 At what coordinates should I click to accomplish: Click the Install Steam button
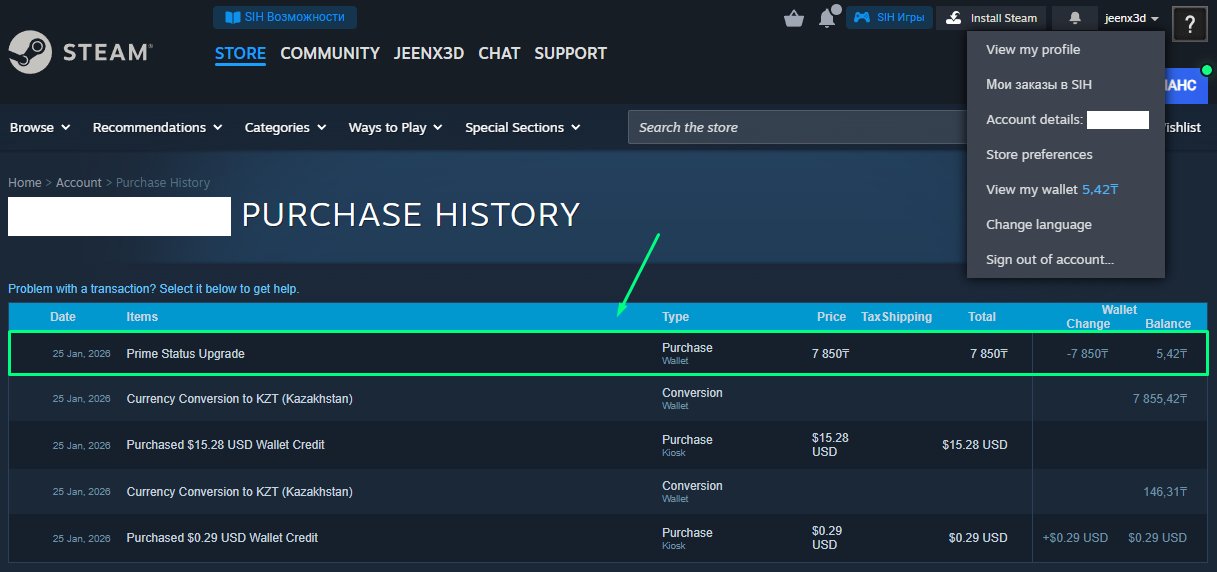pos(992,18)
